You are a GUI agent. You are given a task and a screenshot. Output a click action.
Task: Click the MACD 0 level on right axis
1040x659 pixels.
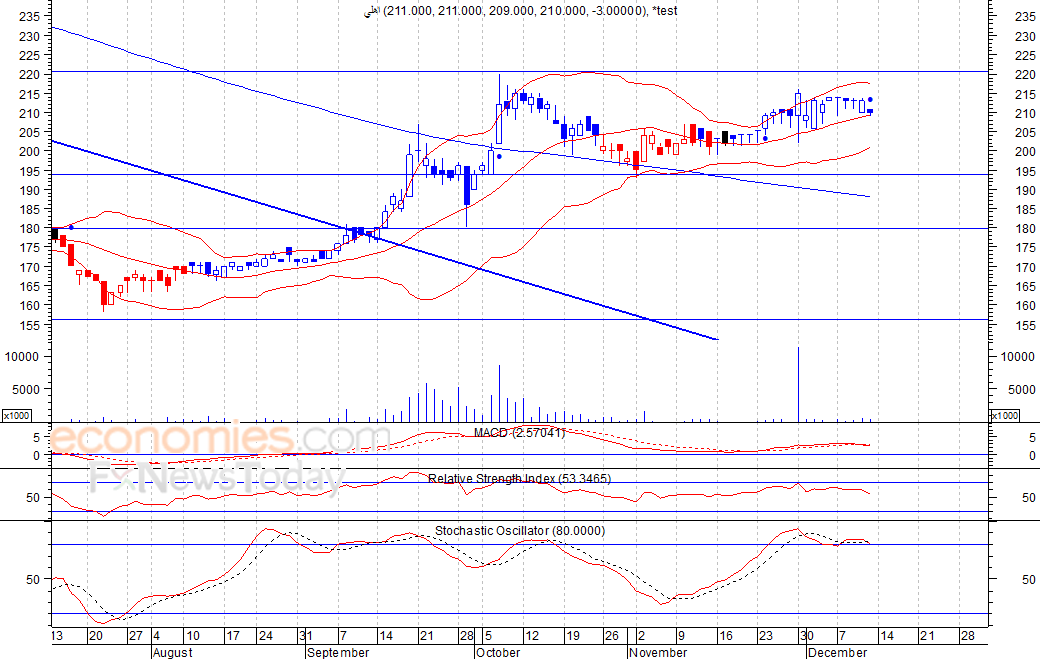point(1031,456)
